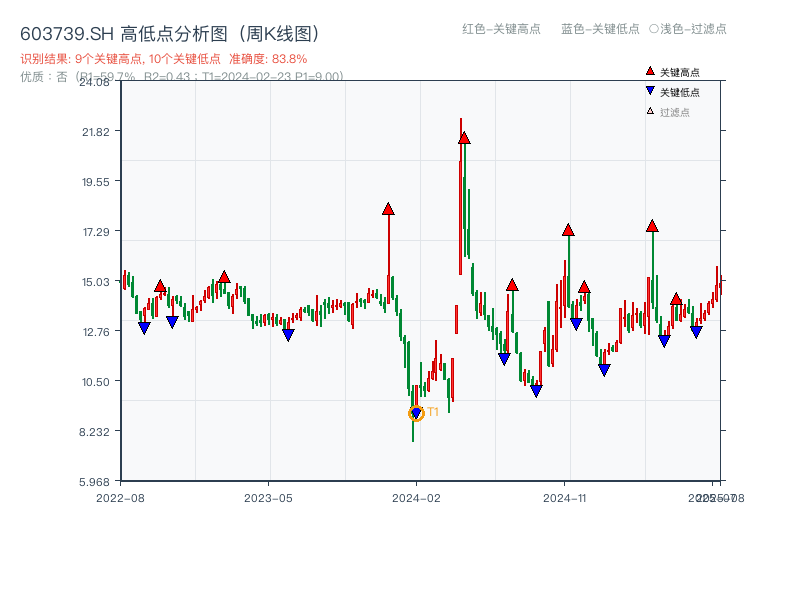This screenshot has height=600, width=800.
Task: Click the 19.55 y-axis label
Action: point(96,182)
